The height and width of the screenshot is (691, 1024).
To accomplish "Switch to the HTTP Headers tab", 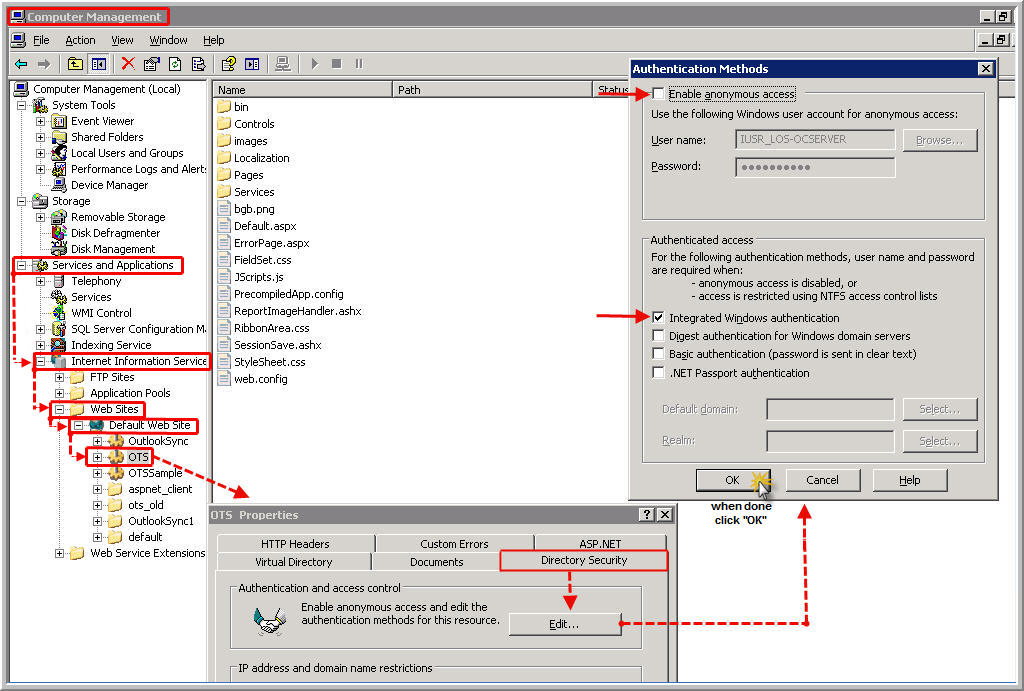I will tap(296, 543).
